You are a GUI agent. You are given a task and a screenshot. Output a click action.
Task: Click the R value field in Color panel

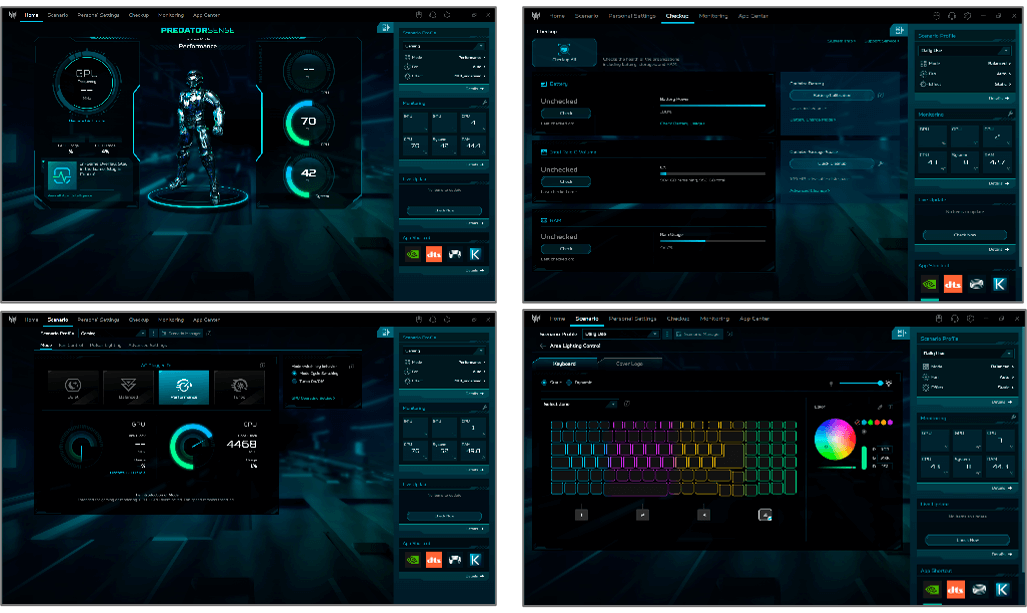(x=885, y=449)
